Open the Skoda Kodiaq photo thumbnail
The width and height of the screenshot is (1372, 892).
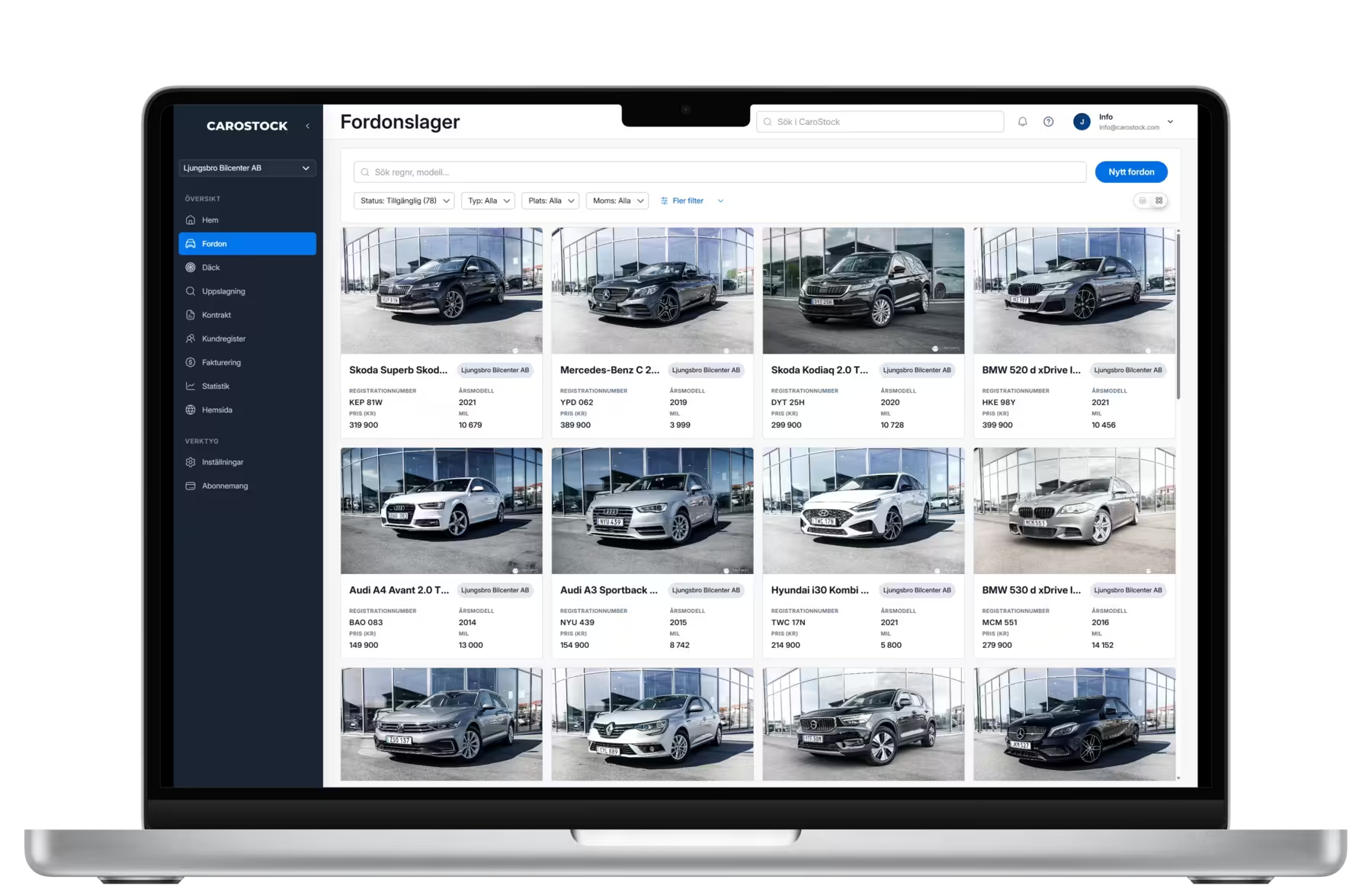coord(863,290)
